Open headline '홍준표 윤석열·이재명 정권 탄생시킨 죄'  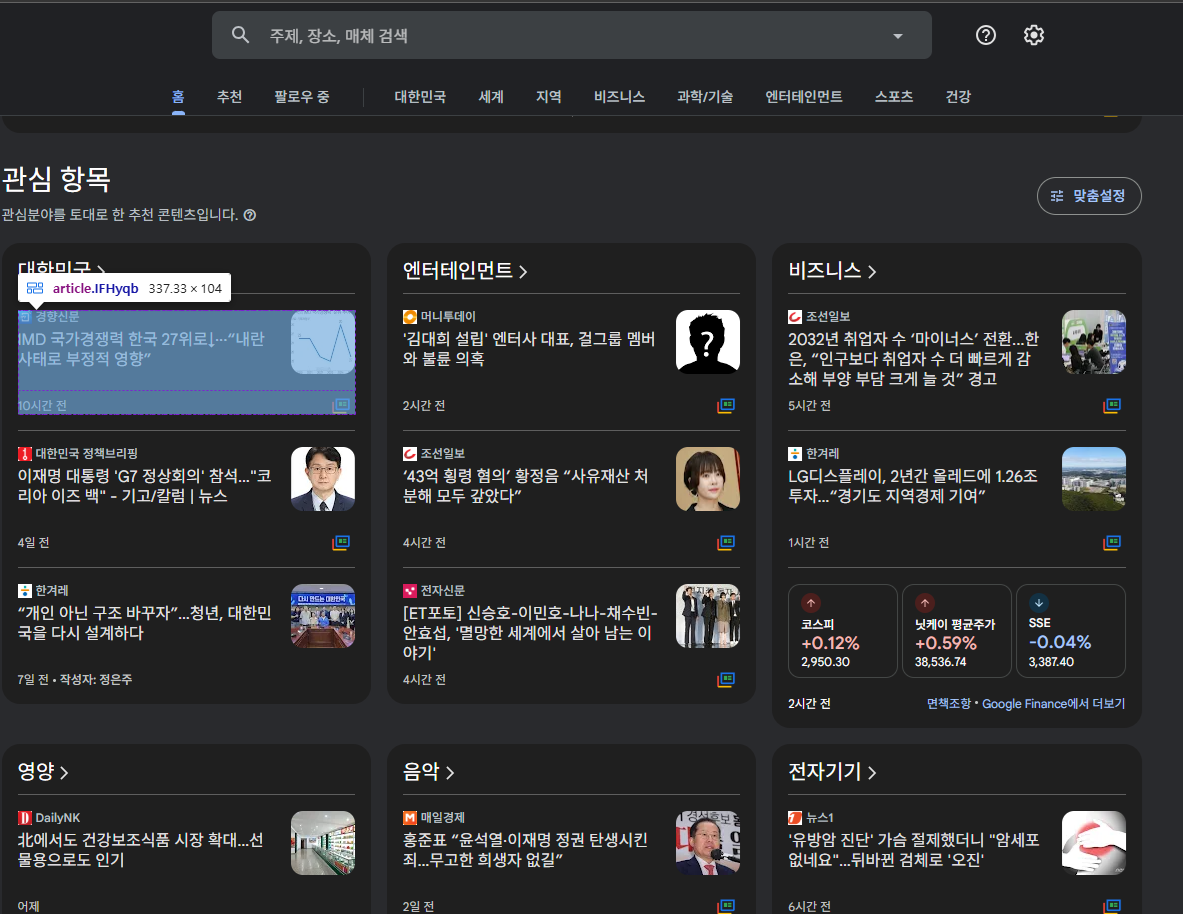coord(525,850)
